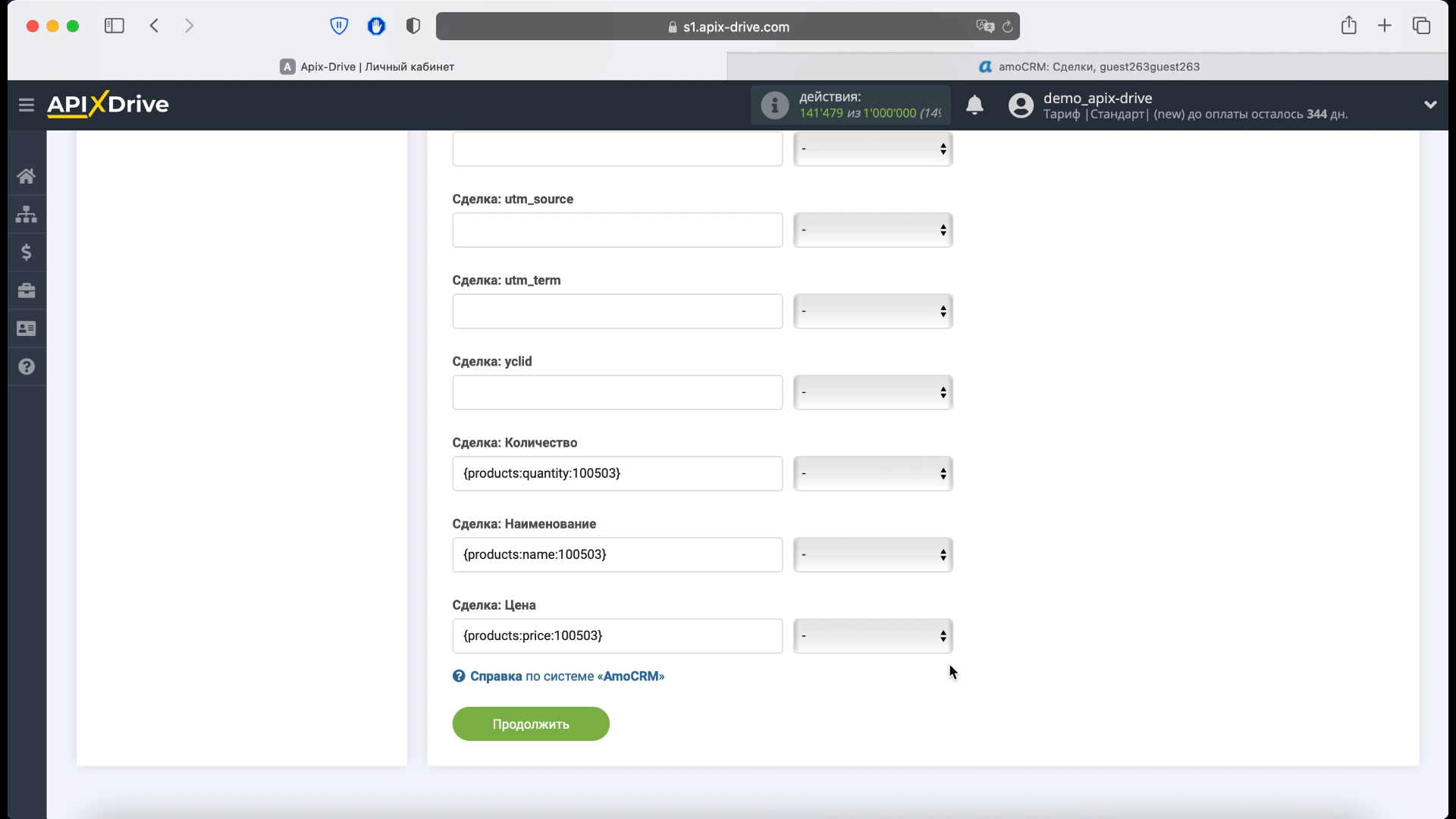Open the hamburger menu in Apix-Drive header
1456x819 pixels.
coord(27,105)
